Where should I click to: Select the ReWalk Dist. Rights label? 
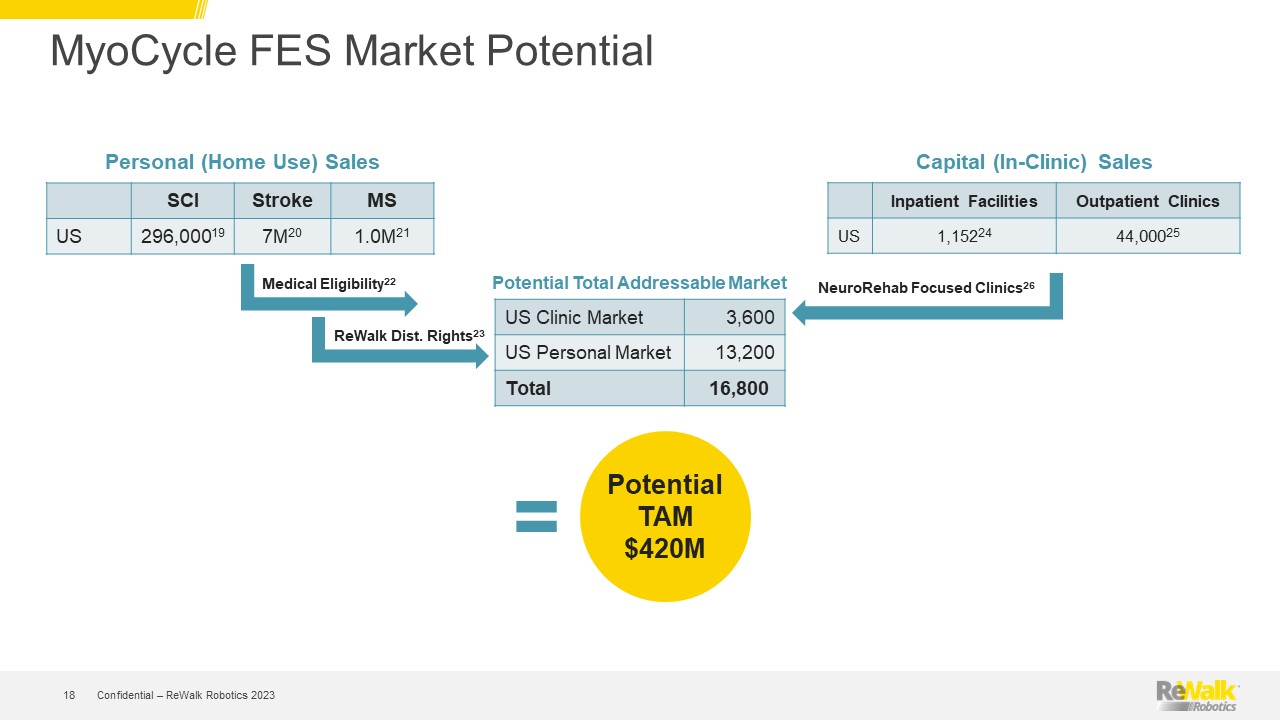point(409,336)
